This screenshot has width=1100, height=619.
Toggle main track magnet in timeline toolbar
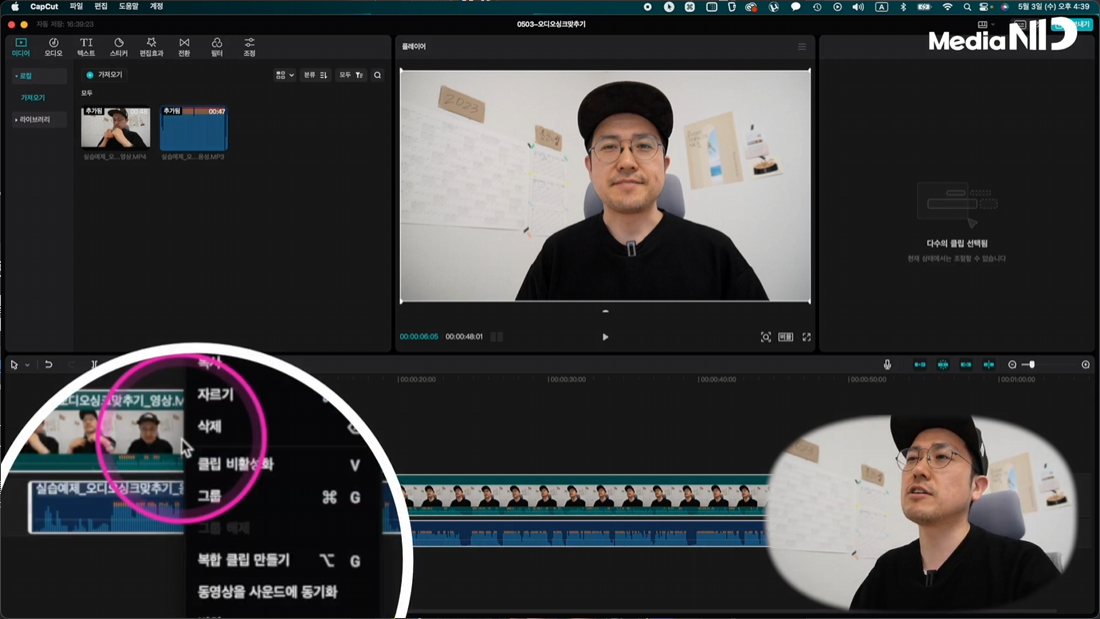point(920,364)
